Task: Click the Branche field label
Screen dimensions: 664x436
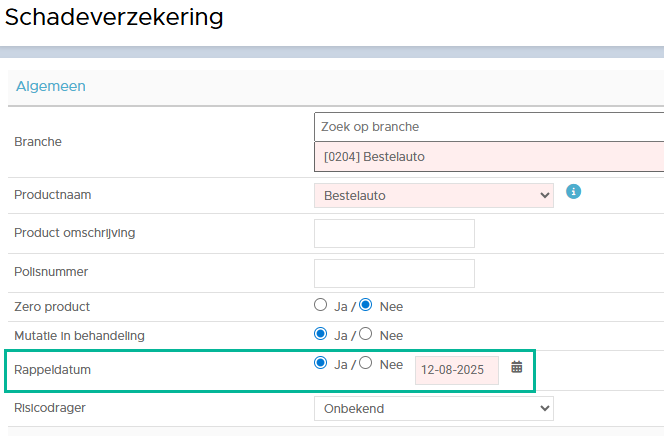Action: pyautogui.click(x=38, y=142)
